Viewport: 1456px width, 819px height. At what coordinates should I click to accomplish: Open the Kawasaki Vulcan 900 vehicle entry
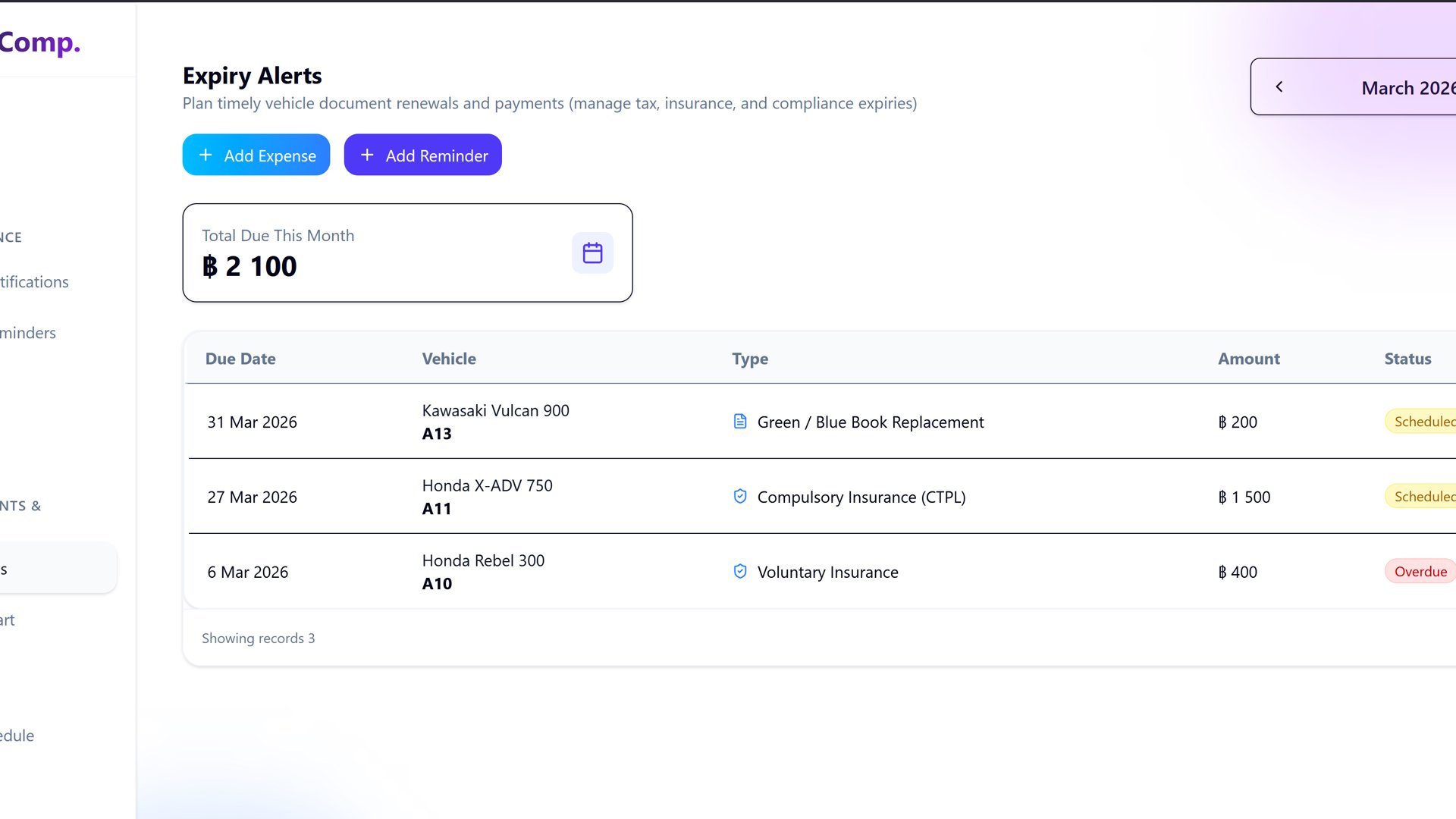[496, 410]
